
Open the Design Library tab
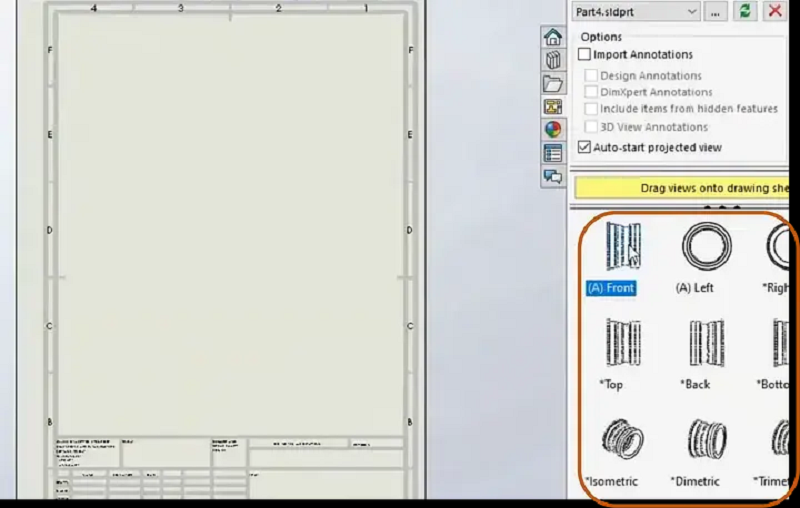[552, 61]
